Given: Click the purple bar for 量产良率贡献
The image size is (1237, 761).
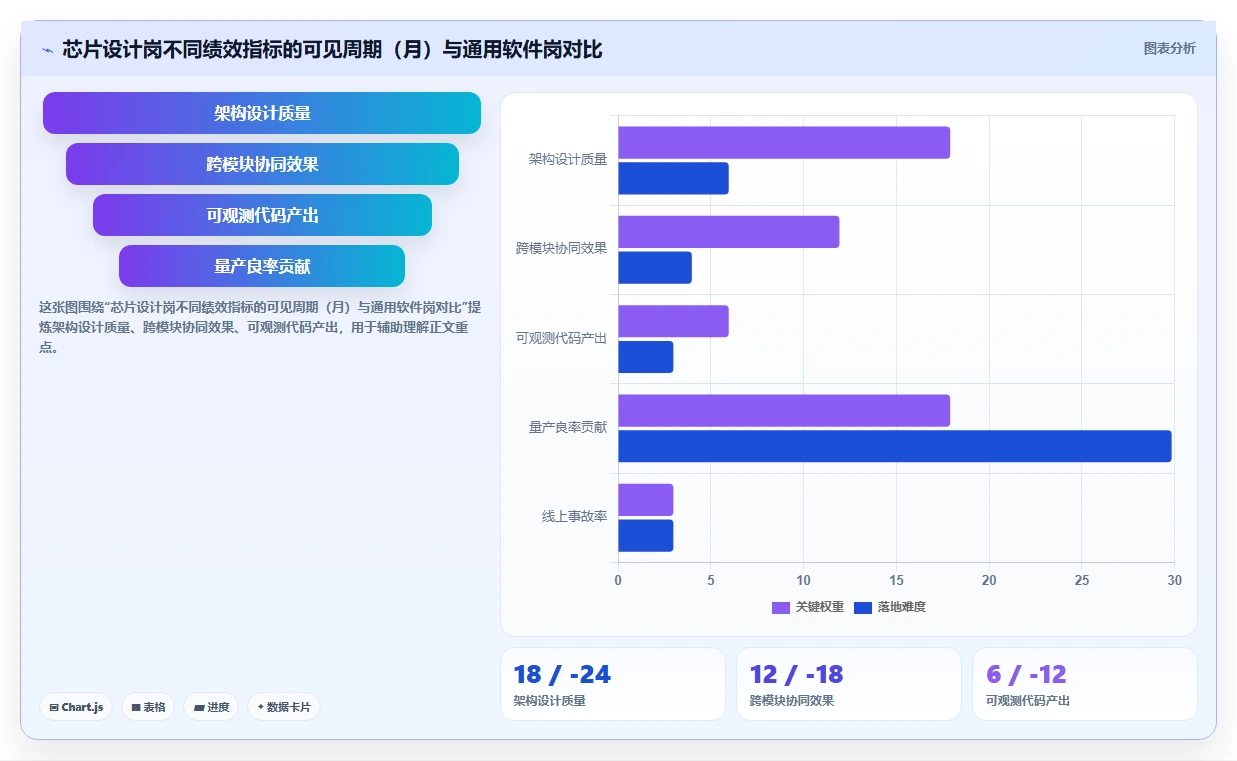Looking at the screenshot, I should point(784,410).
